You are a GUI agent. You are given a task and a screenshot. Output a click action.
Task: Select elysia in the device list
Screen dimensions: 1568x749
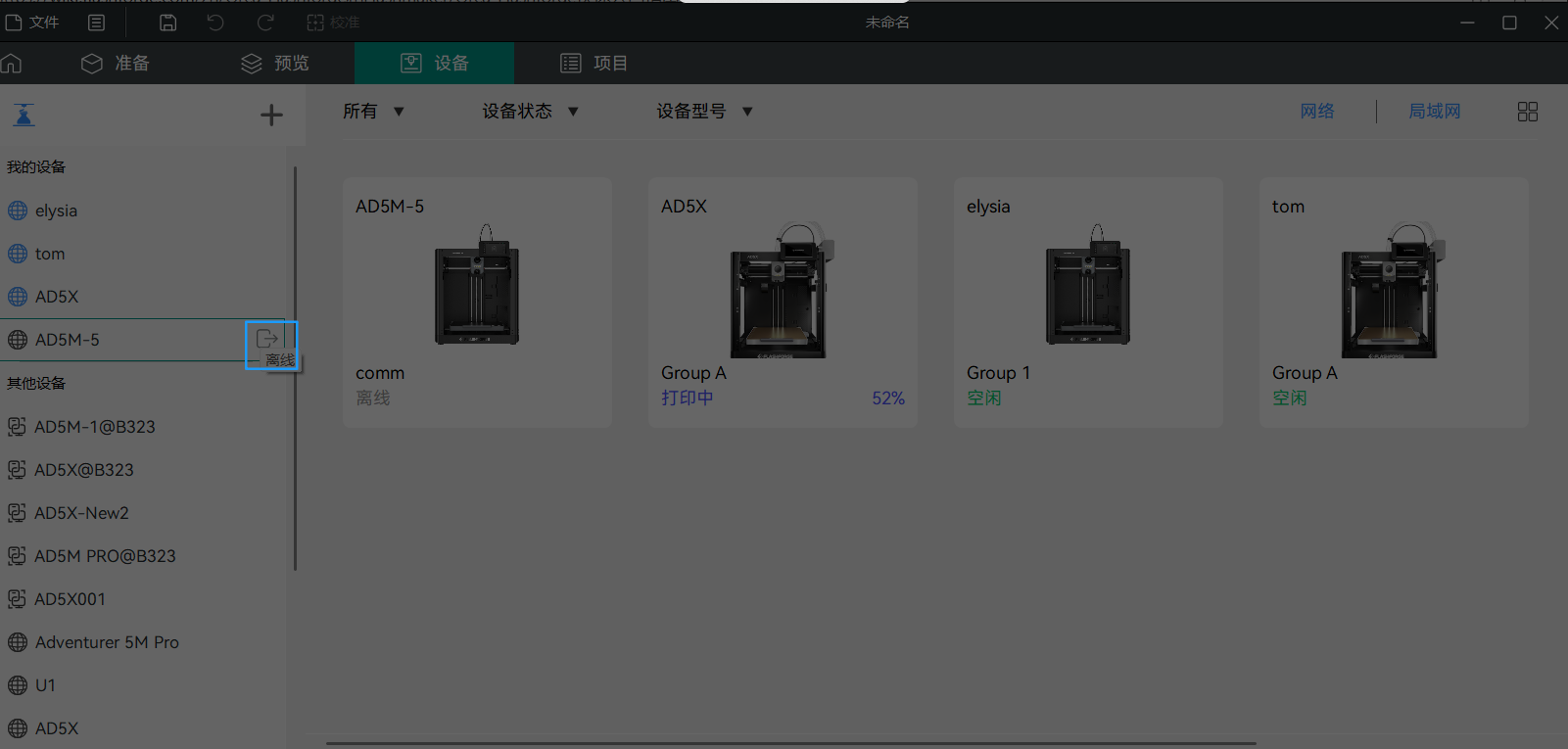click(143, 211)
